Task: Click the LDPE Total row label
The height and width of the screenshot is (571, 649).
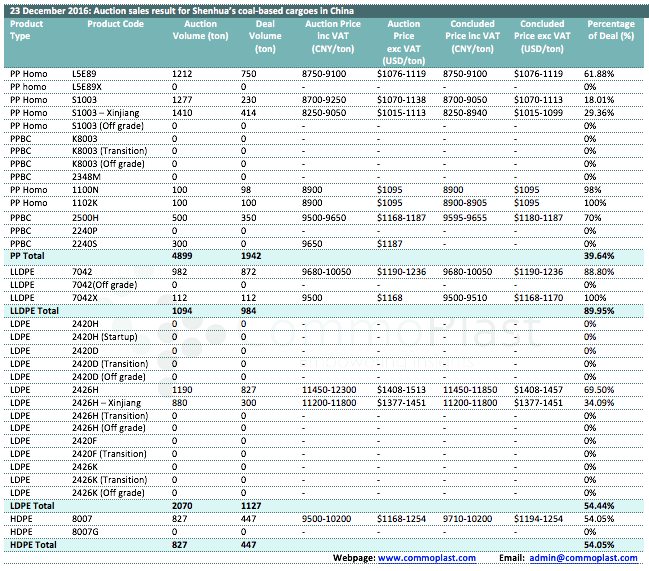Action: (x=32, y=506)
